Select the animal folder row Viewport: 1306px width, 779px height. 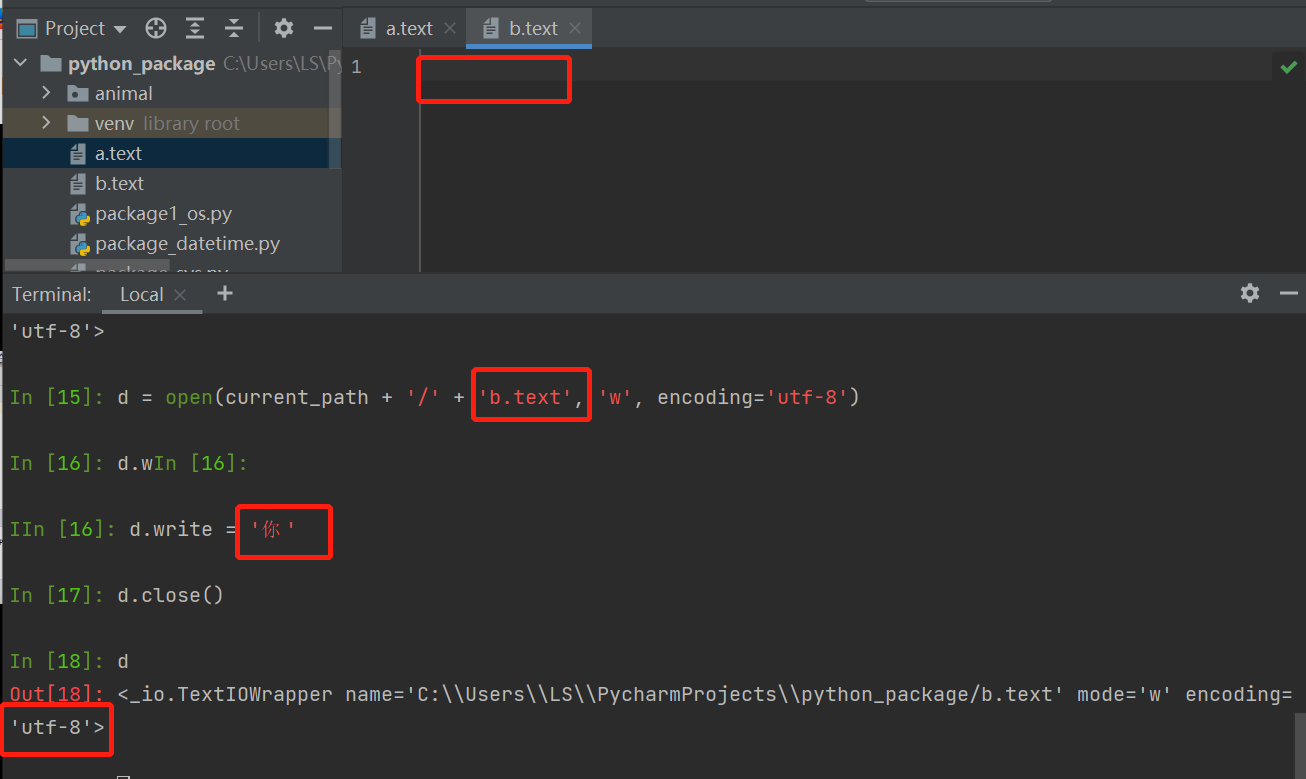[x=172, y=93]
